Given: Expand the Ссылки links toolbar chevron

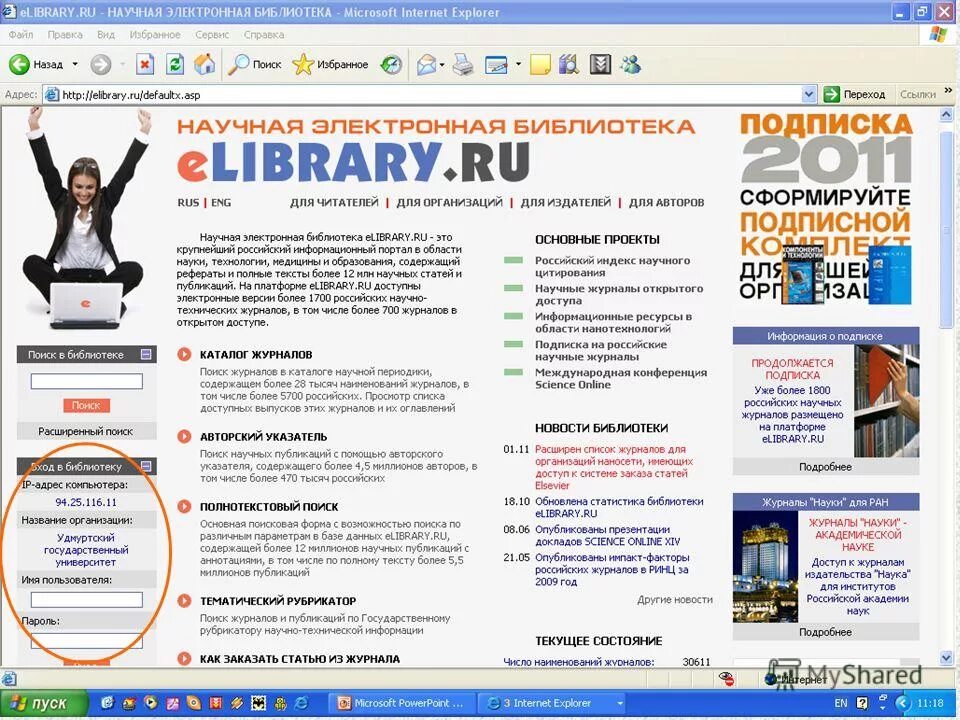Looking at the screenshot, I should click(948, 91).
